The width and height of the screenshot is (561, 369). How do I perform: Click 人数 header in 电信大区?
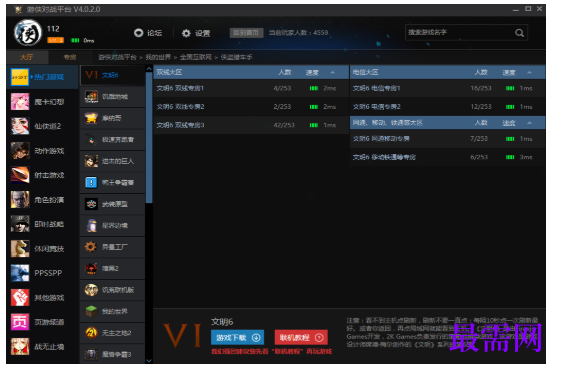(481, 73)
